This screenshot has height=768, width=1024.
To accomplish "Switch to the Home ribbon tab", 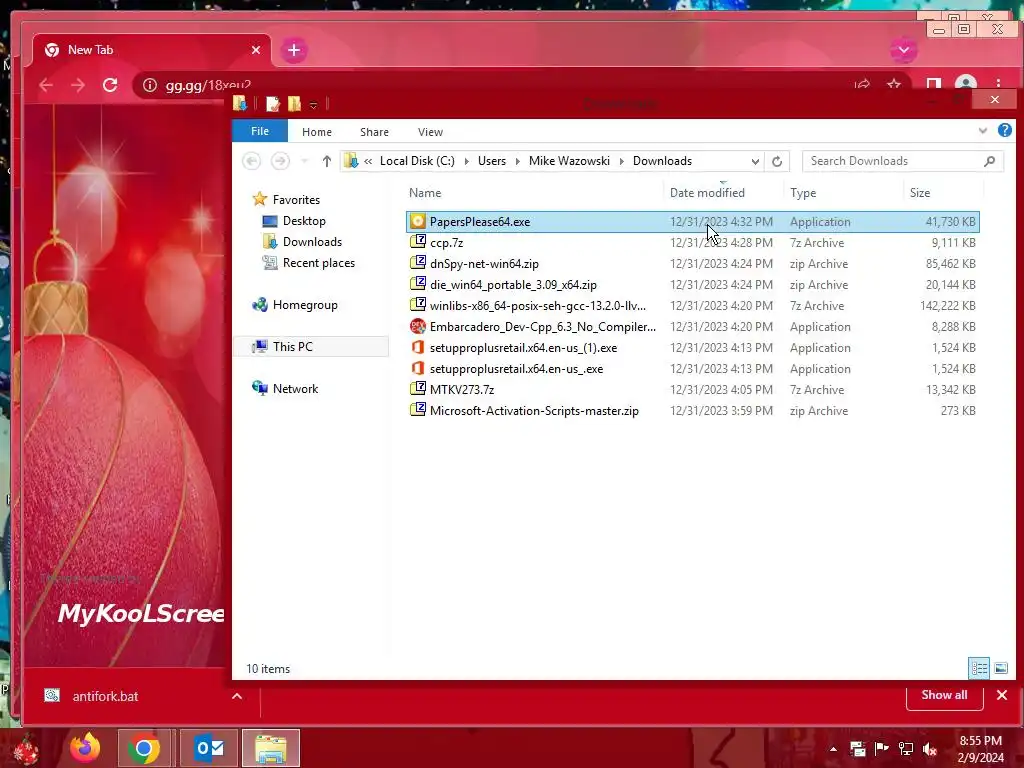I will click(x=317, y=132).
